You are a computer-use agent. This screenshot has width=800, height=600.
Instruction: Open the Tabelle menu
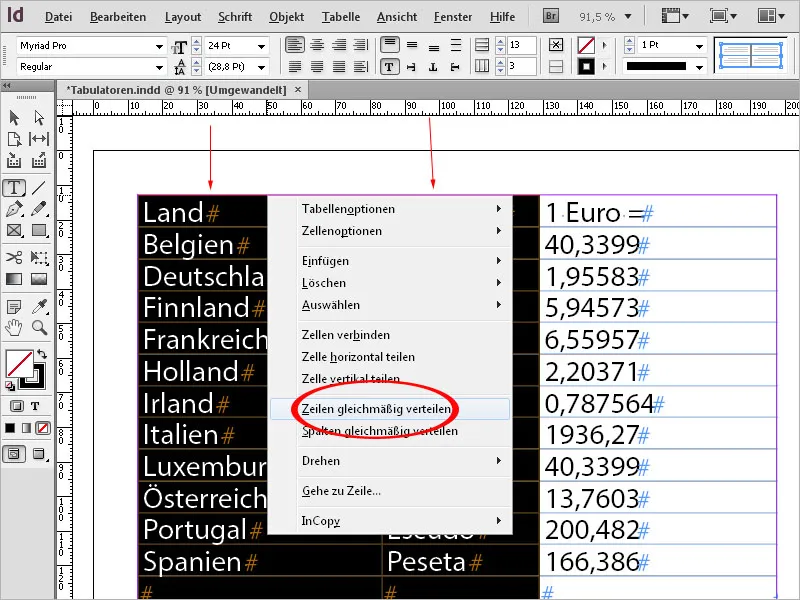coord(341,17)
